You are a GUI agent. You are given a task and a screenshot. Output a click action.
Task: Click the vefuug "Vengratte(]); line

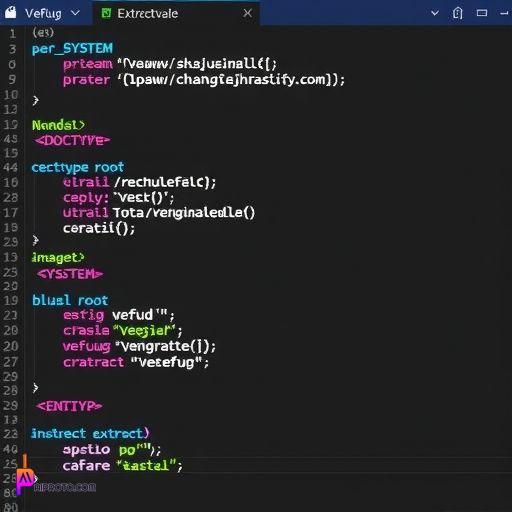[x=139, y=346]
